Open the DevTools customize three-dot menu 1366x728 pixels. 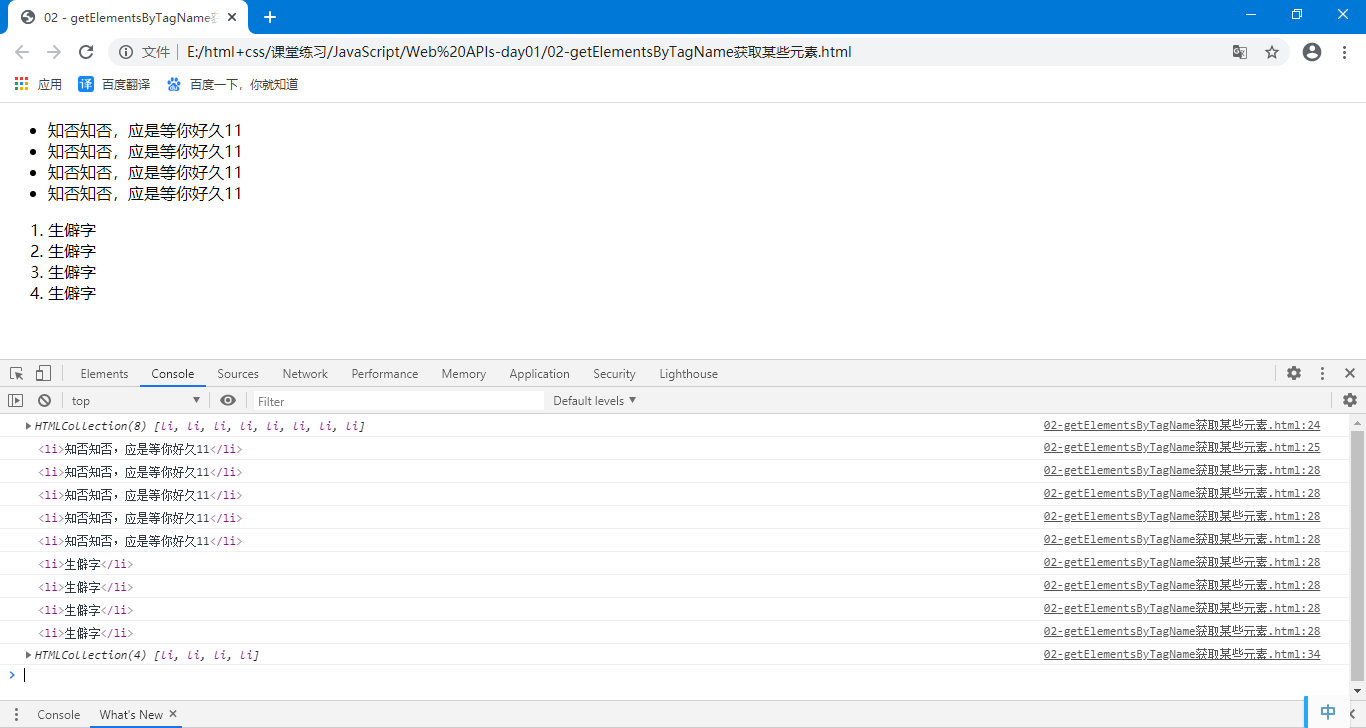(1322, 373)
